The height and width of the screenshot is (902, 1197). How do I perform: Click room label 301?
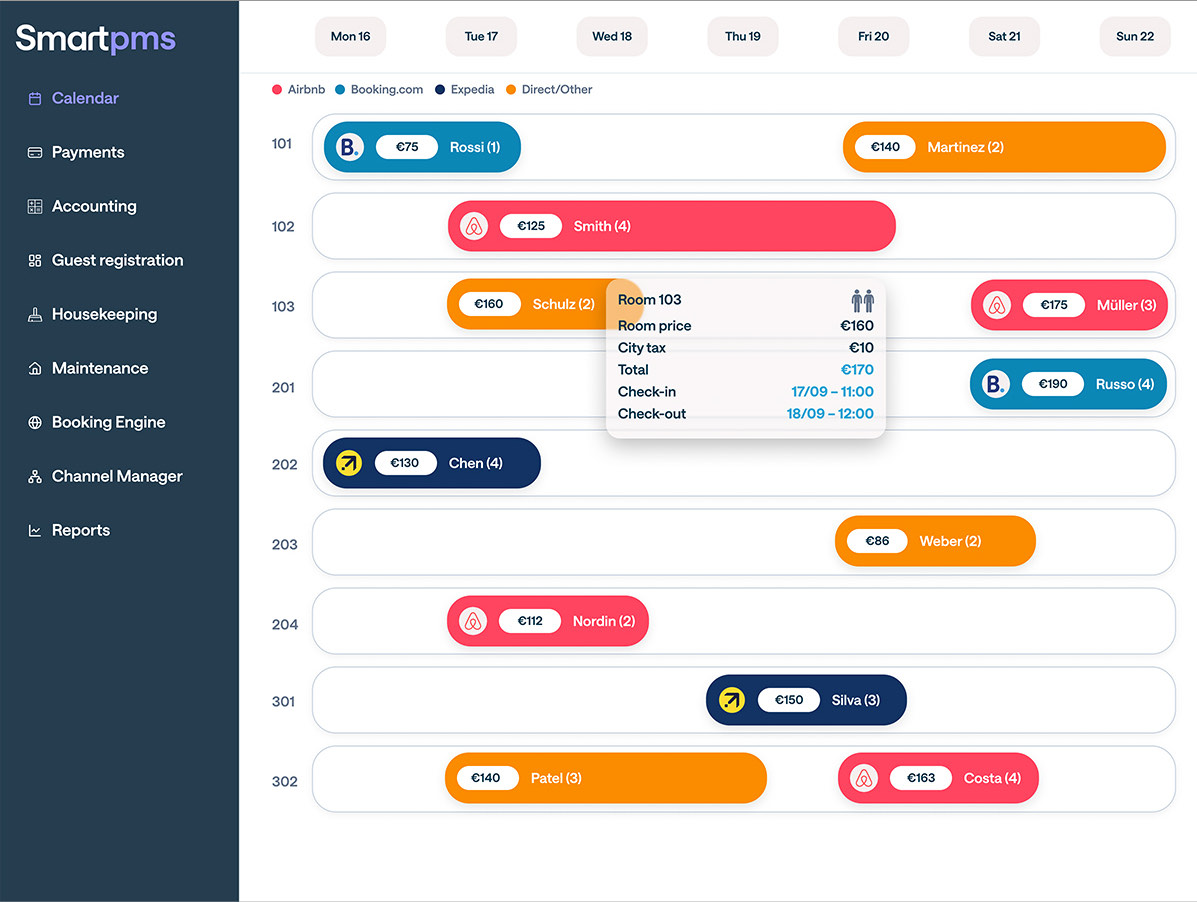(283, 701)
